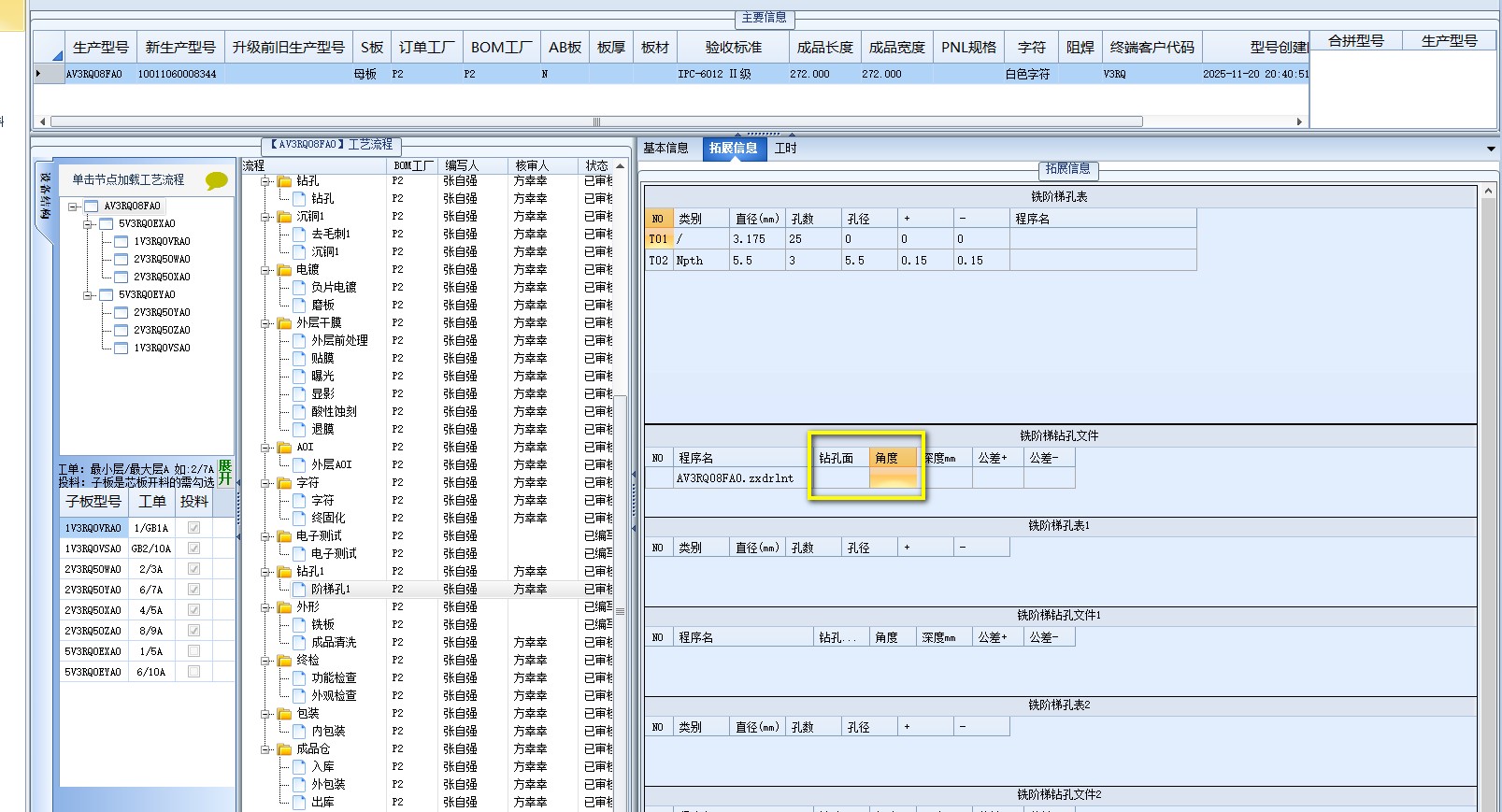The image size is (1502, 812).
Task: Switch to the 工时 tab
Action: (785, 149)
